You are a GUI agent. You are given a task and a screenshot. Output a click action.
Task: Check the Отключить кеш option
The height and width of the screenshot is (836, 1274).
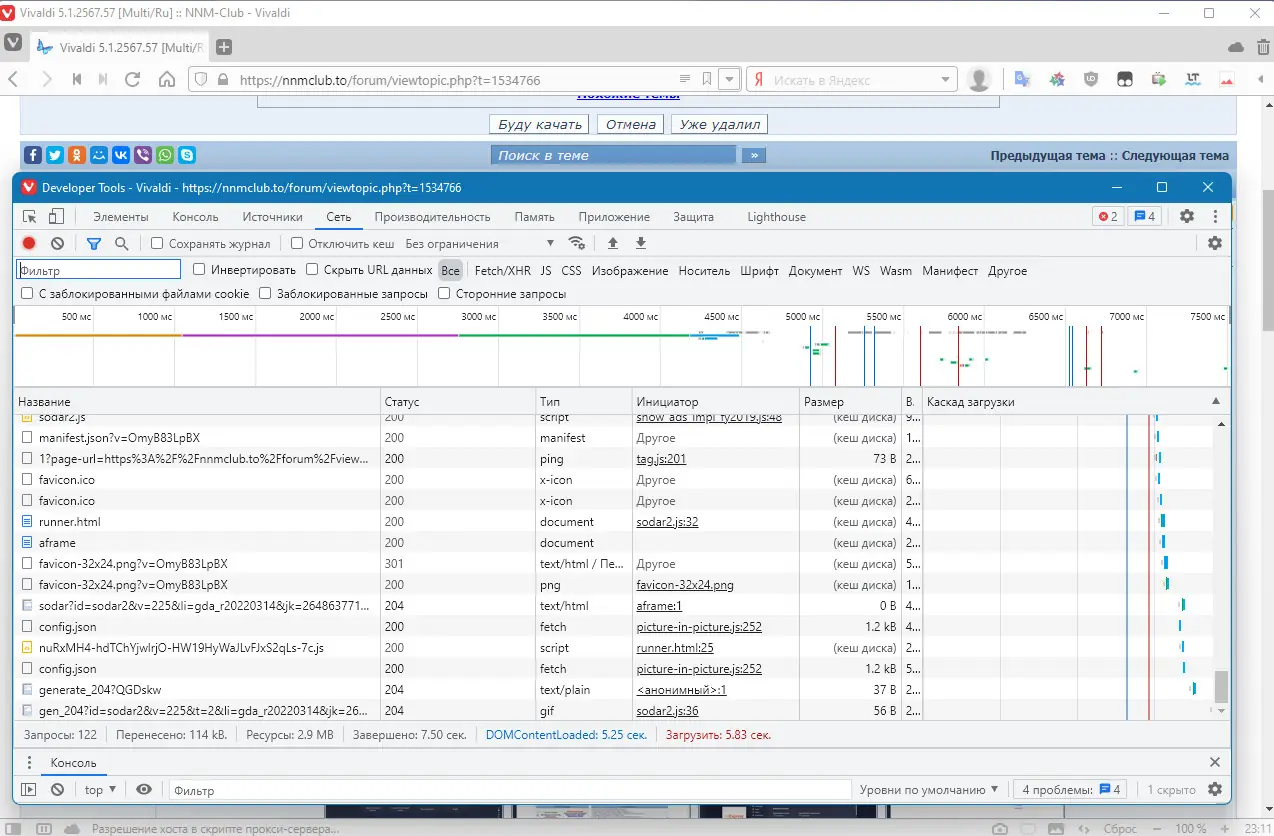click(x=297, y=243)
